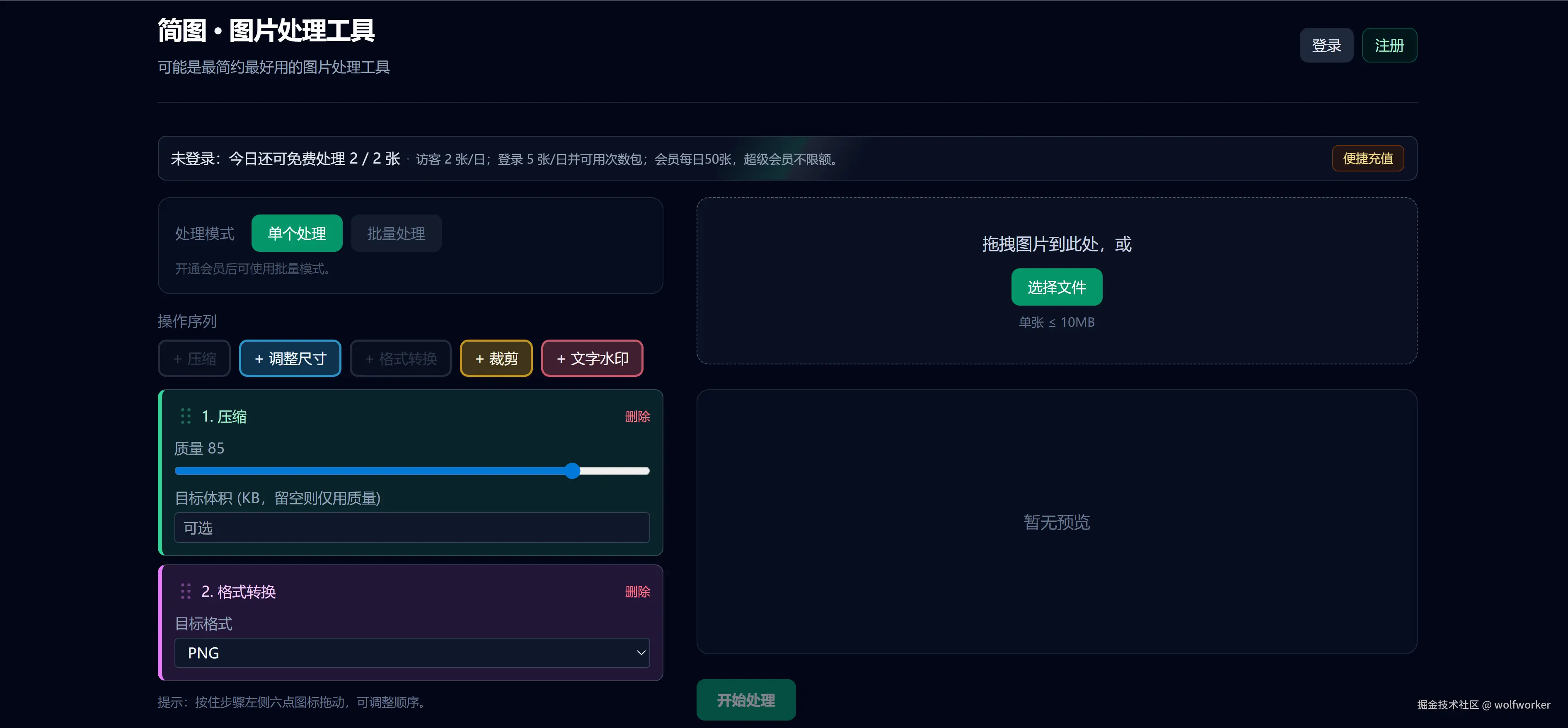1568x728 pixels.
Task: Click the 目标体积 optional input field
Action: [x=411, y=527]
